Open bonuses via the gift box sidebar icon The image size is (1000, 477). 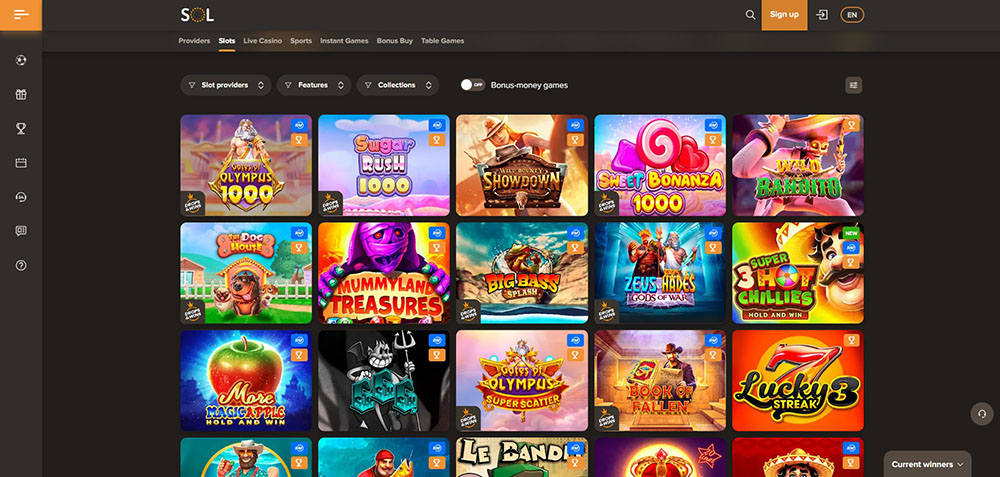coord(21,94)
